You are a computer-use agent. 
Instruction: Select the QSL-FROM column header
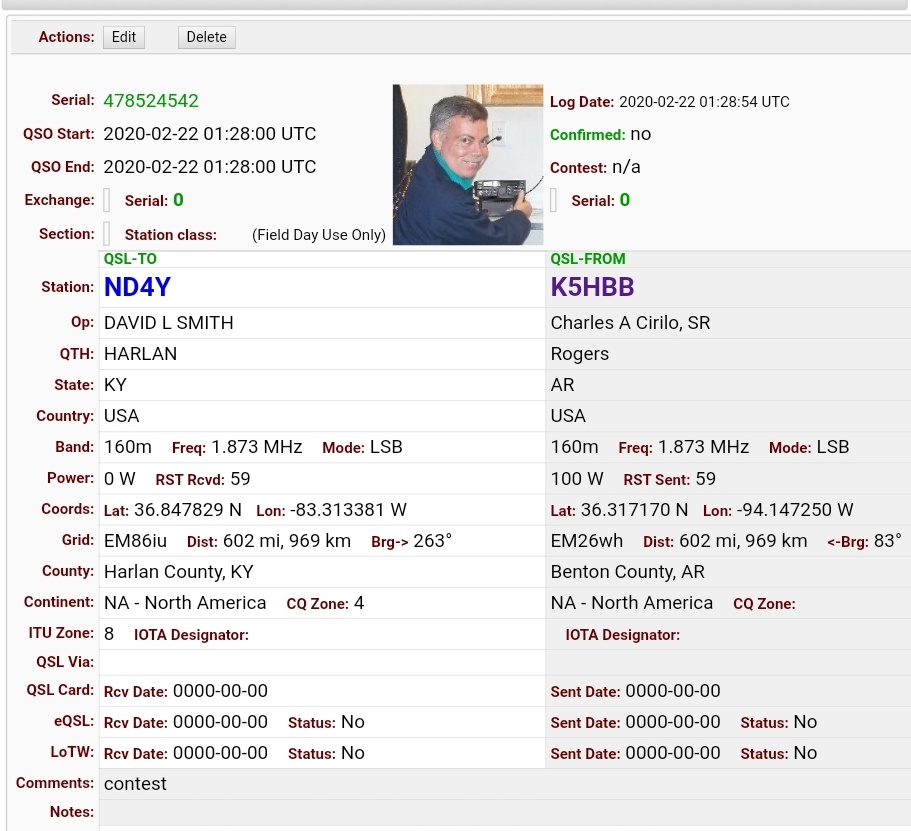587,258
